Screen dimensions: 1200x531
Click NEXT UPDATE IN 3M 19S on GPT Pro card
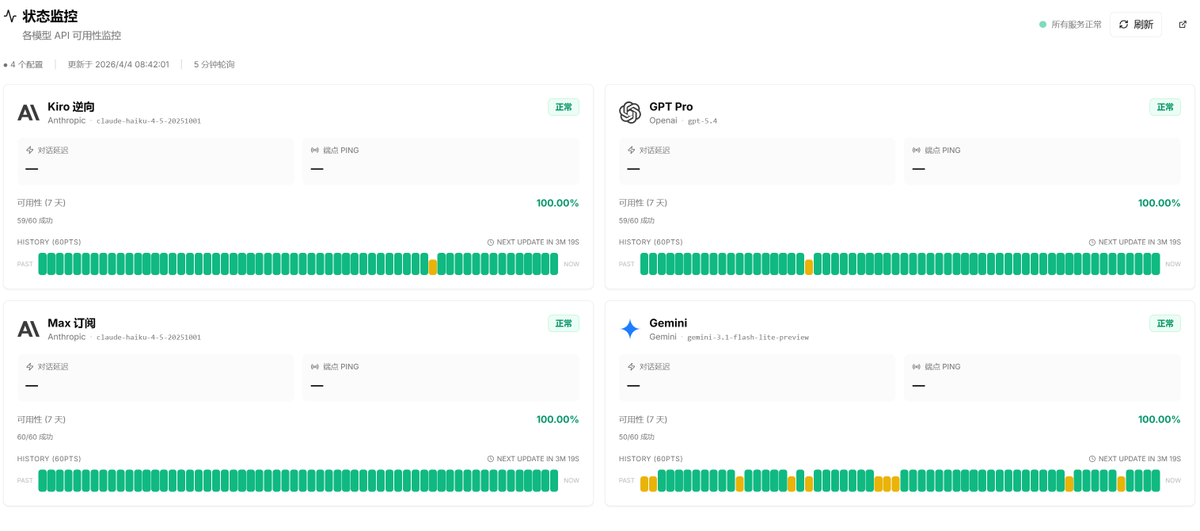pos(1139,242)
